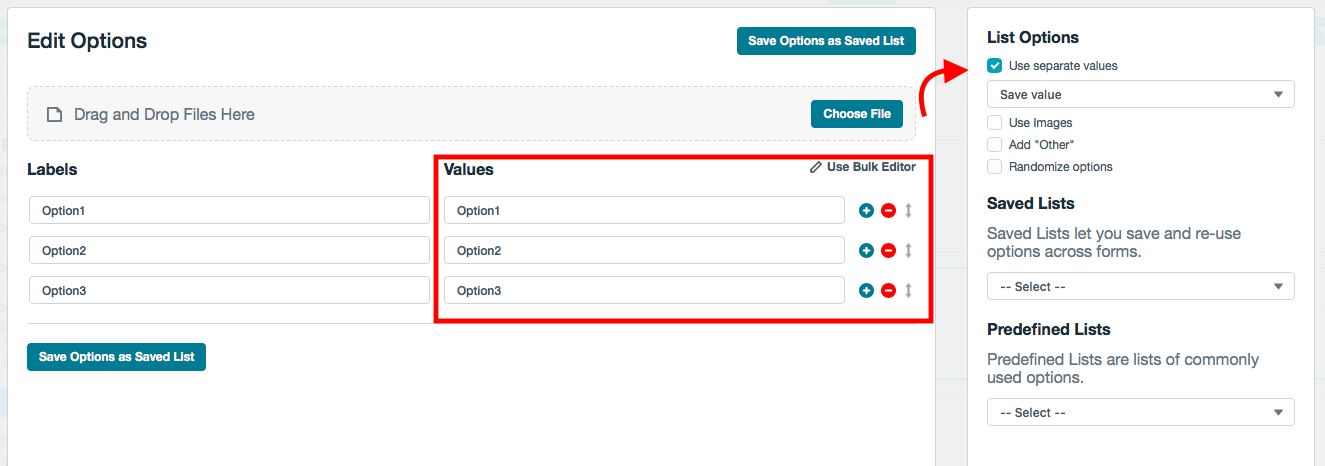The image size is (1325, 466).
Task: Click the red remove icon for Option1
Action: (x=888, y=211)
